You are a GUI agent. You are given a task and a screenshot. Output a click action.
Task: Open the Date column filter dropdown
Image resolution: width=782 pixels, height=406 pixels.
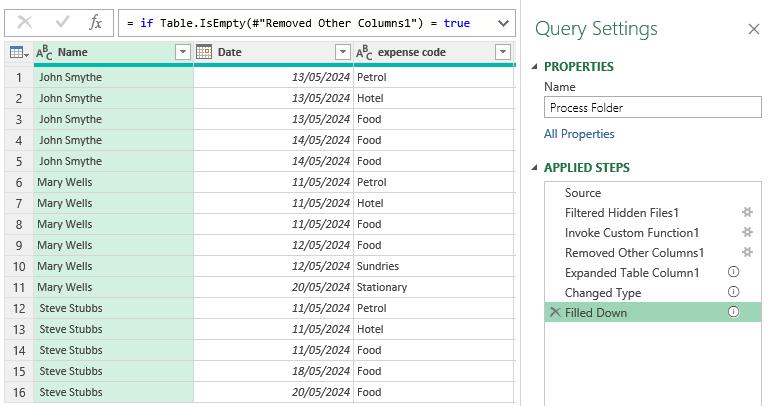tap(343, 52)
